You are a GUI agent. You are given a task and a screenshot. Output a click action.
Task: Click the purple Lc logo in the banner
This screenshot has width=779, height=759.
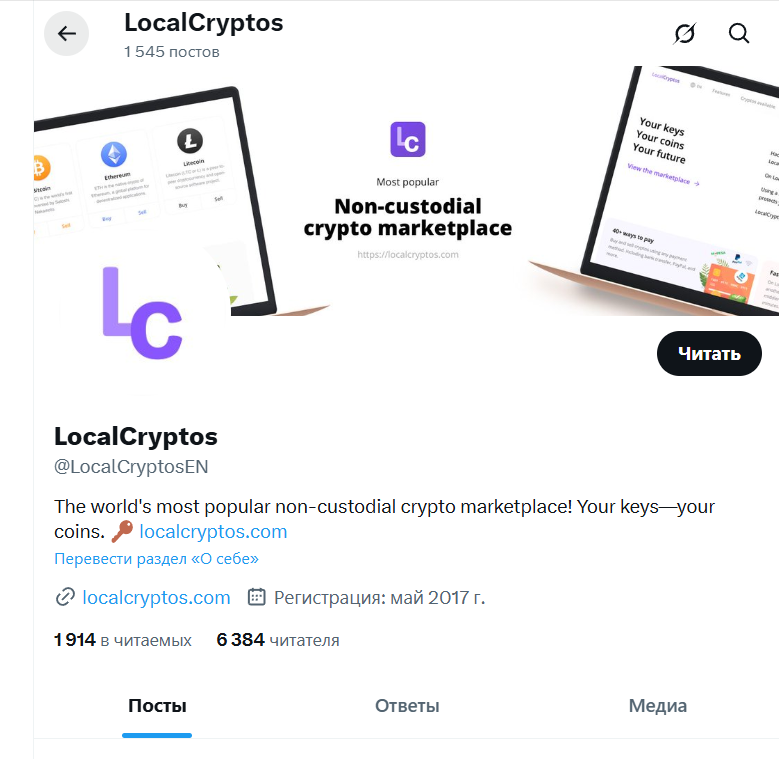coord(408,139)
